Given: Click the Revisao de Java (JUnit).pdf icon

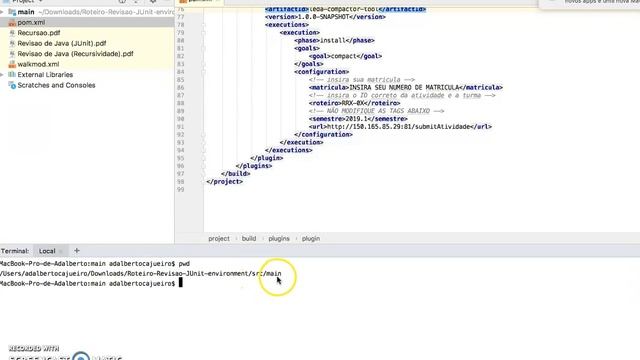Looking at the screenshot, I should click(x=12, y=43).
